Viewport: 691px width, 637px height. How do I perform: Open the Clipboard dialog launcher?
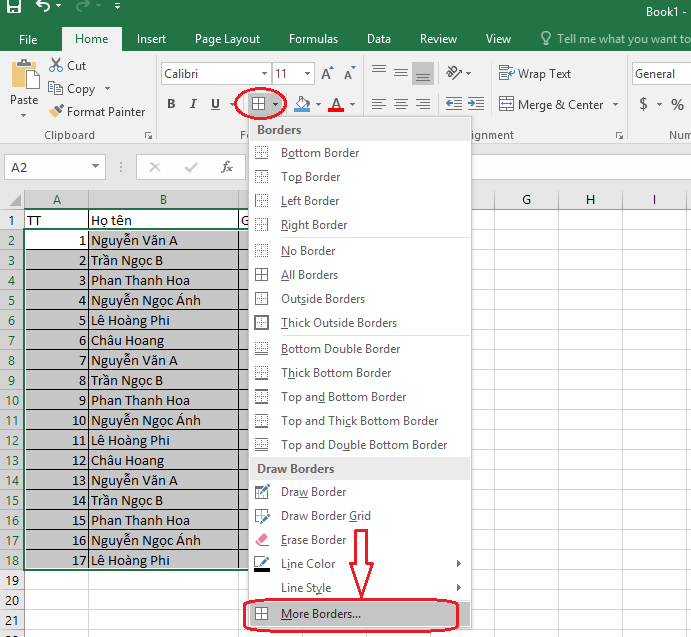(x=148, y=136)
